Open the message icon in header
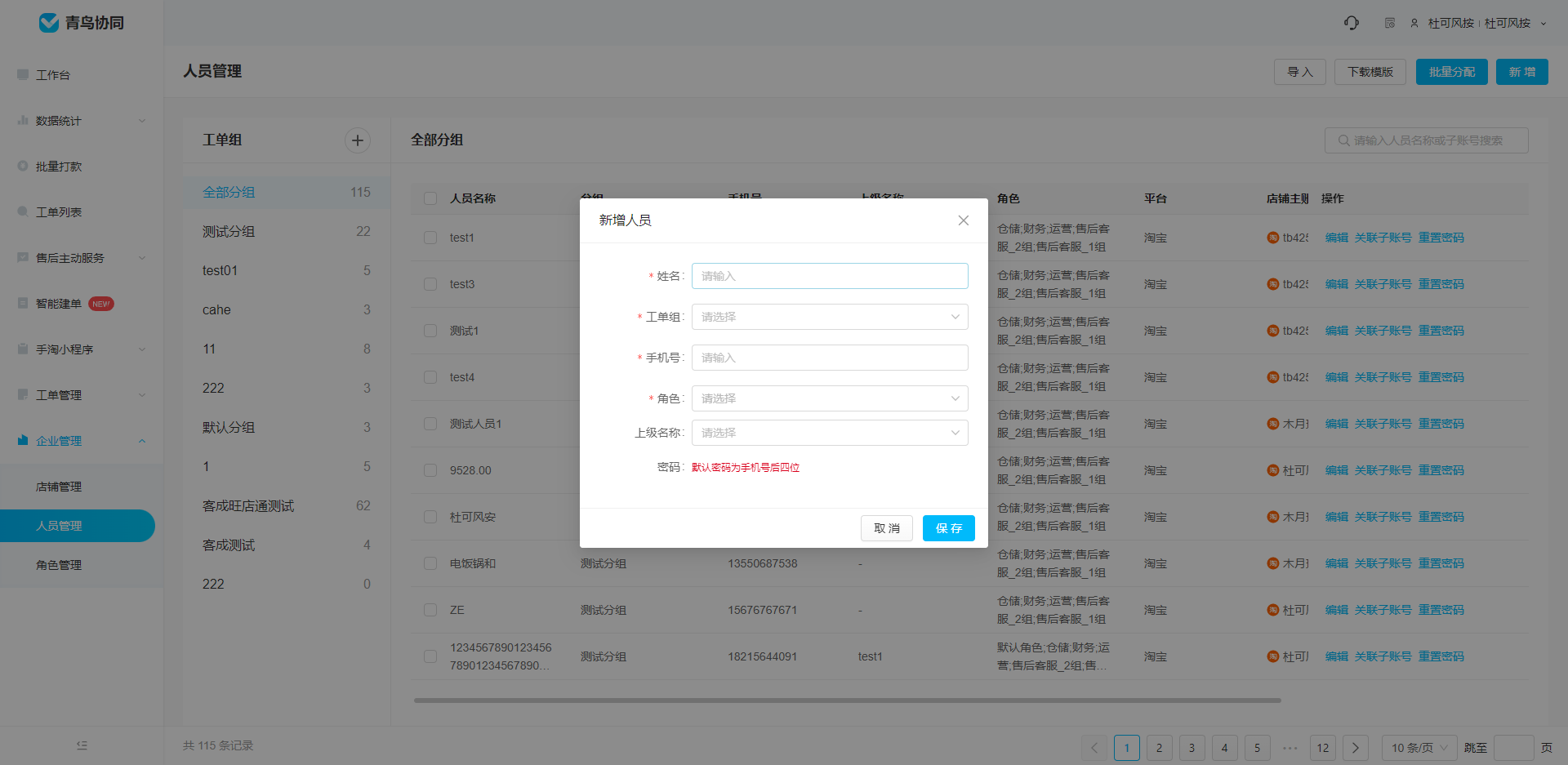Image resolution: width=1568 pixels, height=765 pixels. tap(1390, 23)
